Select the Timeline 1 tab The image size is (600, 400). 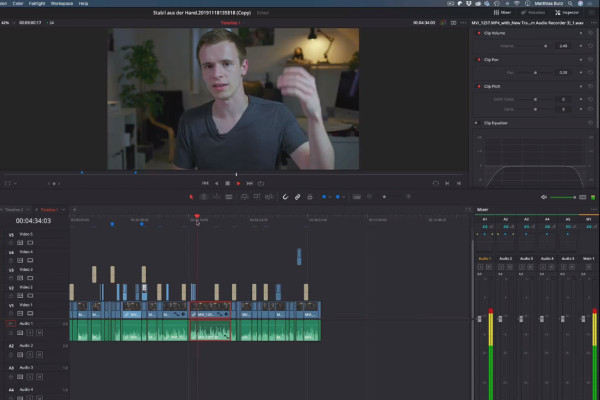[49, 210]
